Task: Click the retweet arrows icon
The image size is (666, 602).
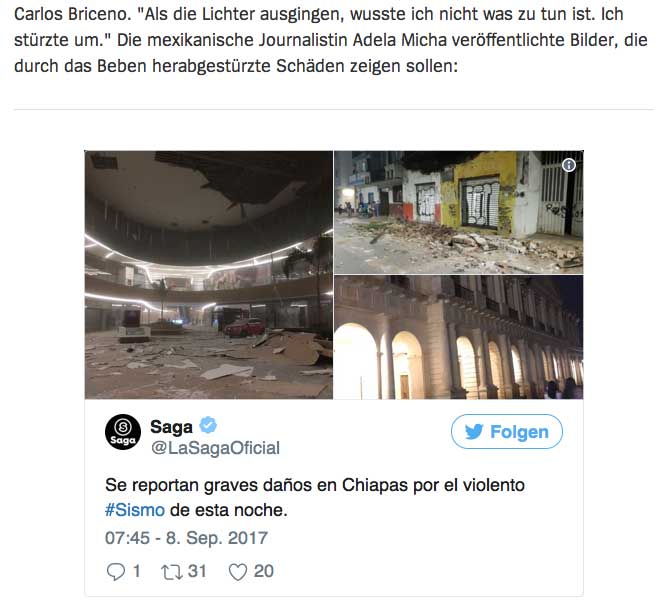Action: 172,572
